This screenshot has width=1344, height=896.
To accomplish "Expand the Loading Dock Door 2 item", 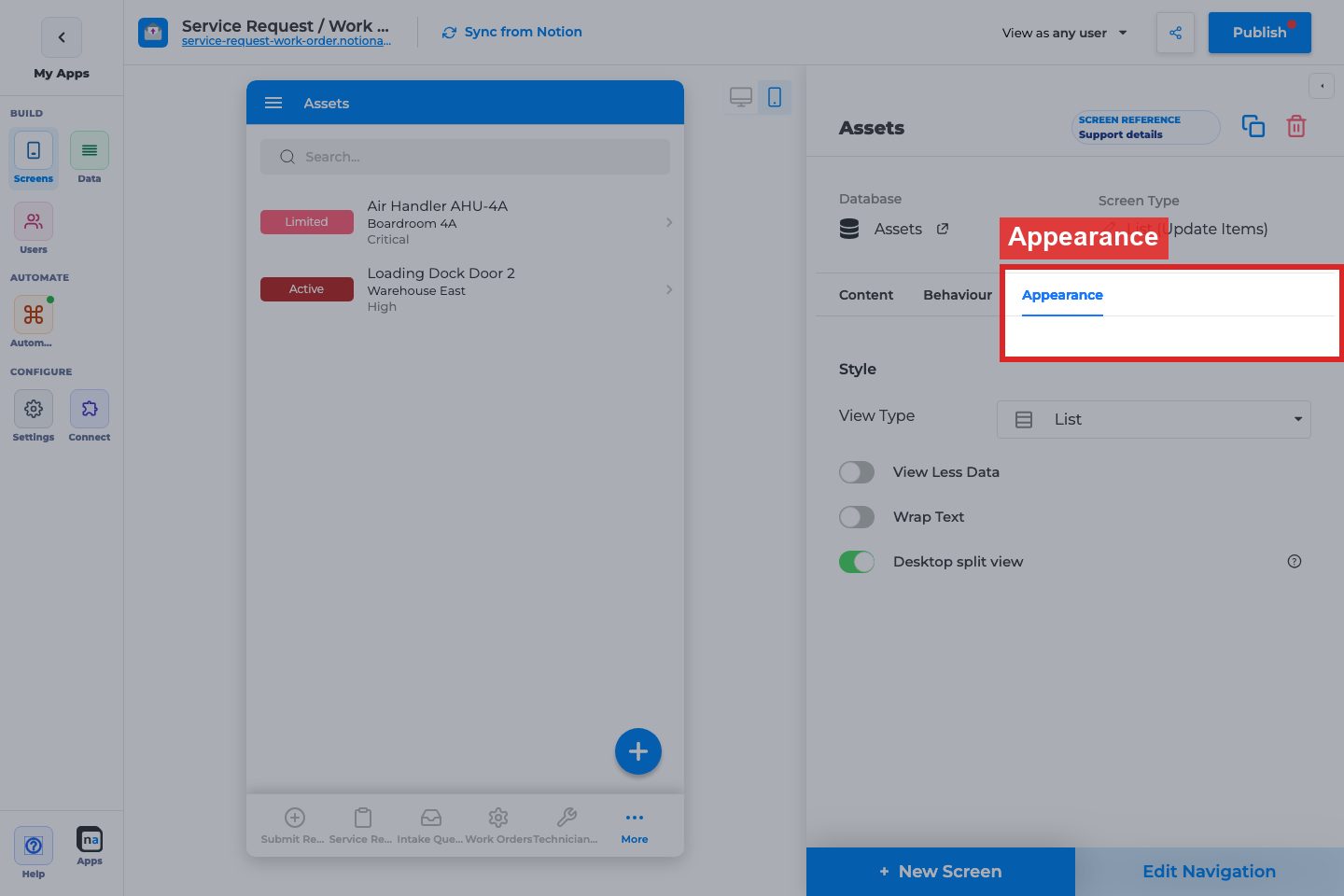I will click(x=467, y=289).
